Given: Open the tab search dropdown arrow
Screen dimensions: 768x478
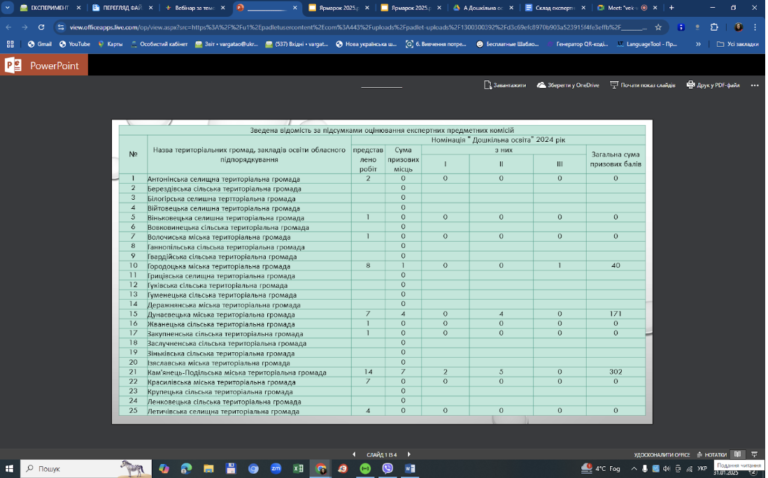Looking at the screenshot, I should (x=7, y=8).
